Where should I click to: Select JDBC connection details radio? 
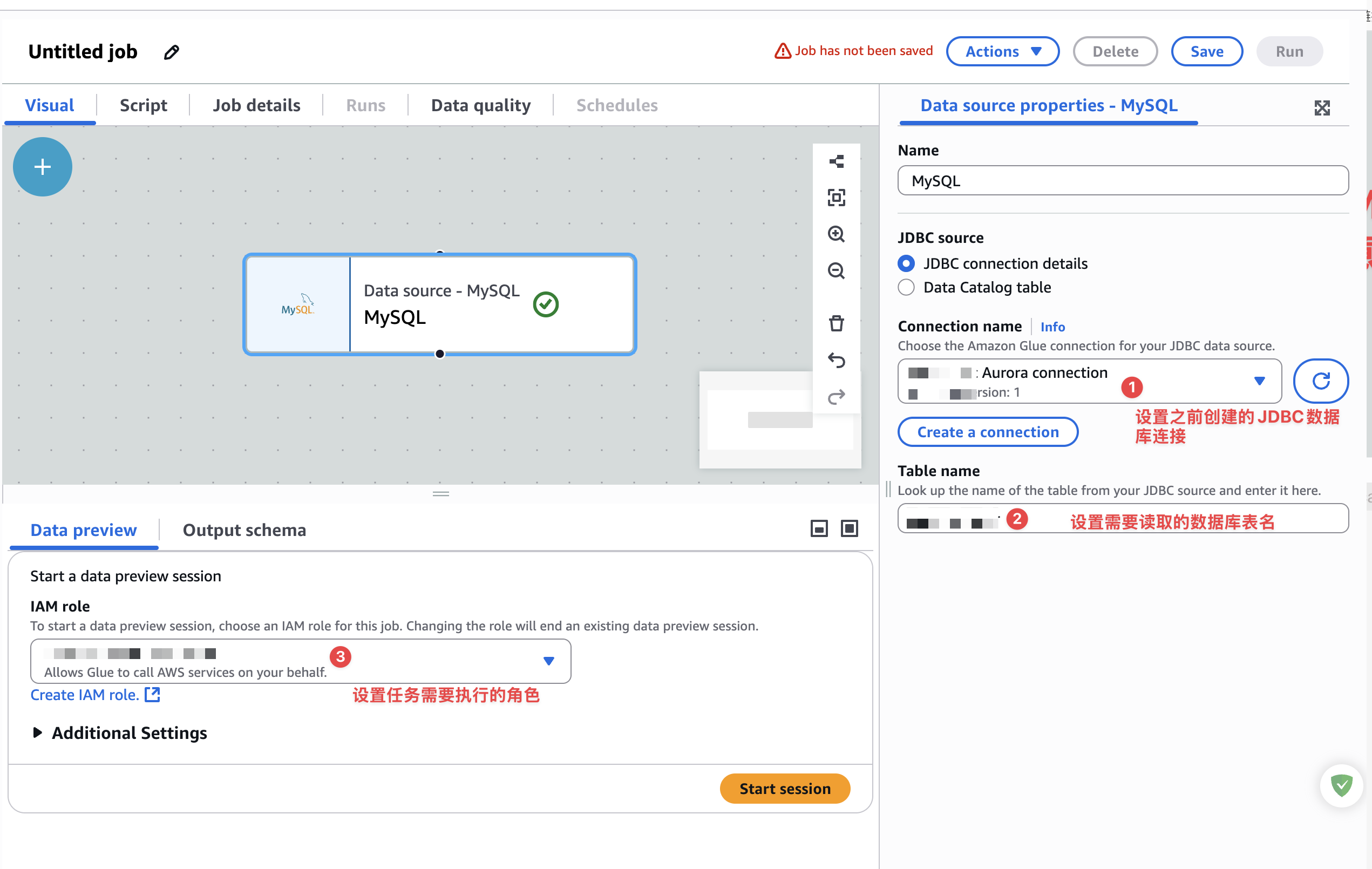[906, 263]
